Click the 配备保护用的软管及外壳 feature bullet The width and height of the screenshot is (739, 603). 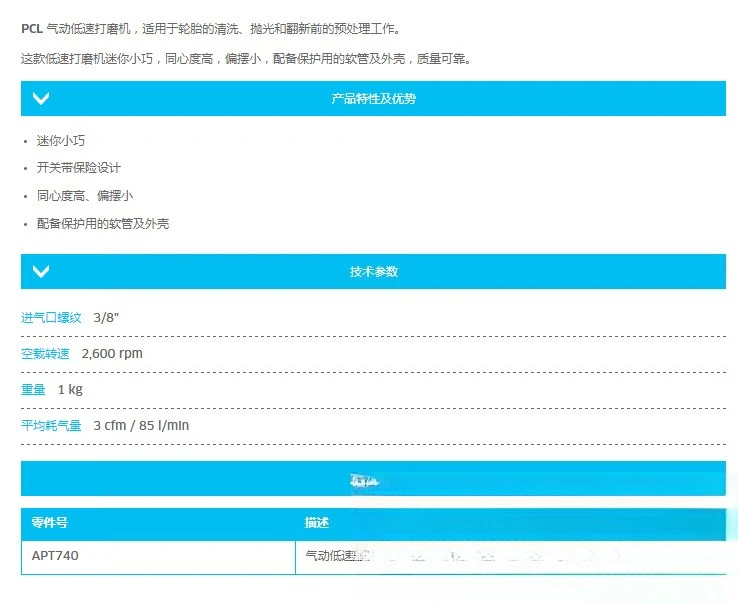(103, 223)
